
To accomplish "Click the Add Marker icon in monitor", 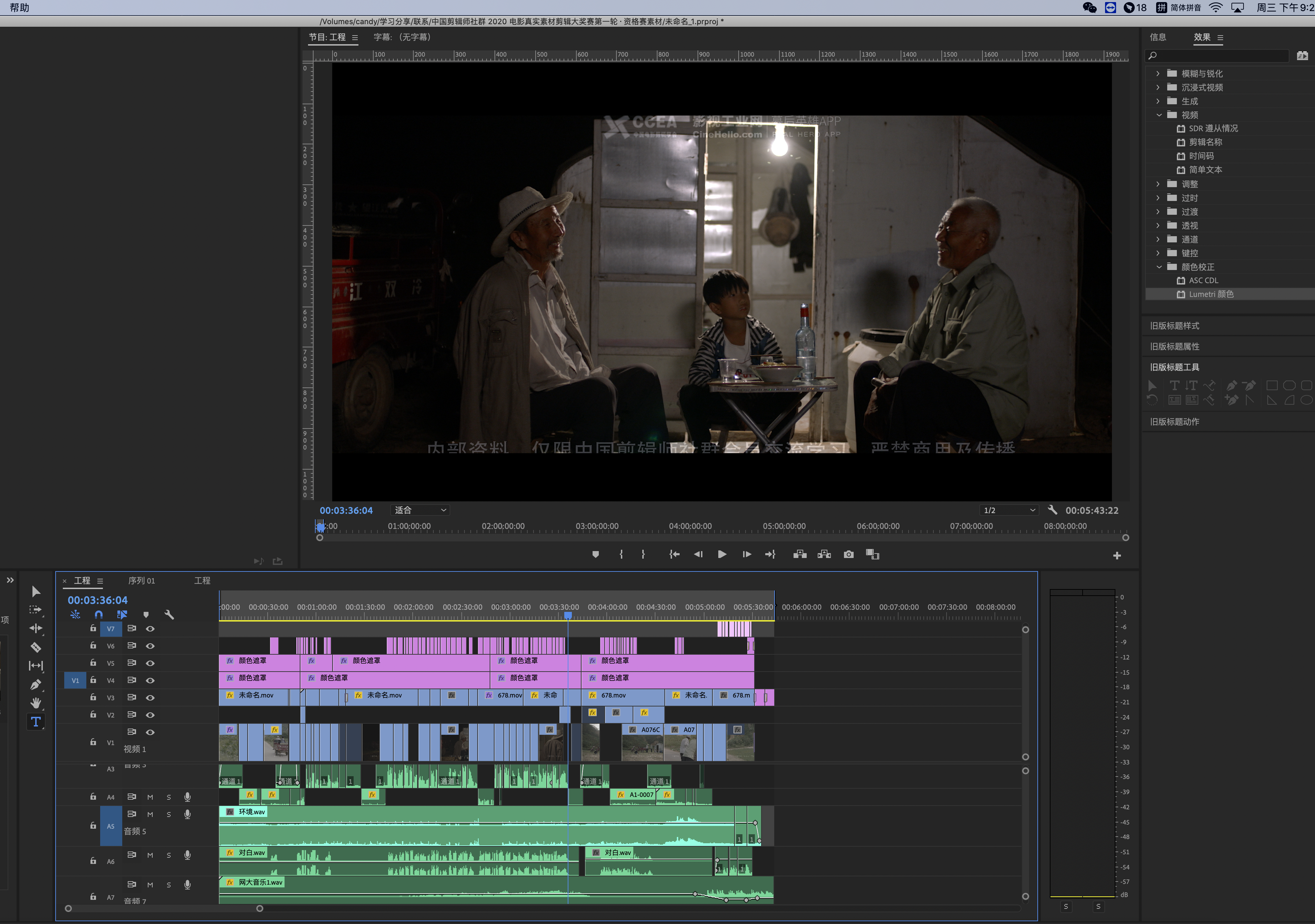I will pyautogui.click(x=596, y=555).
